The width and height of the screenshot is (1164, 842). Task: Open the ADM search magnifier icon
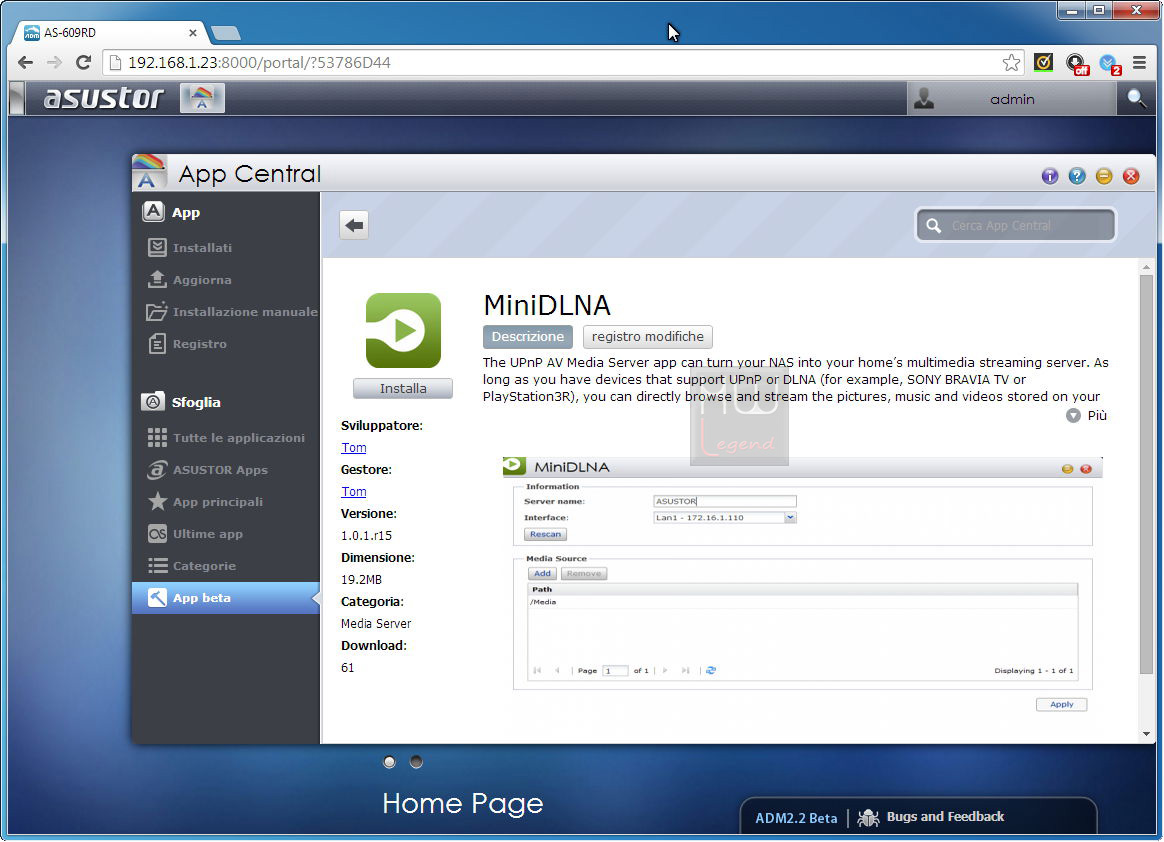click(1136, 98)
